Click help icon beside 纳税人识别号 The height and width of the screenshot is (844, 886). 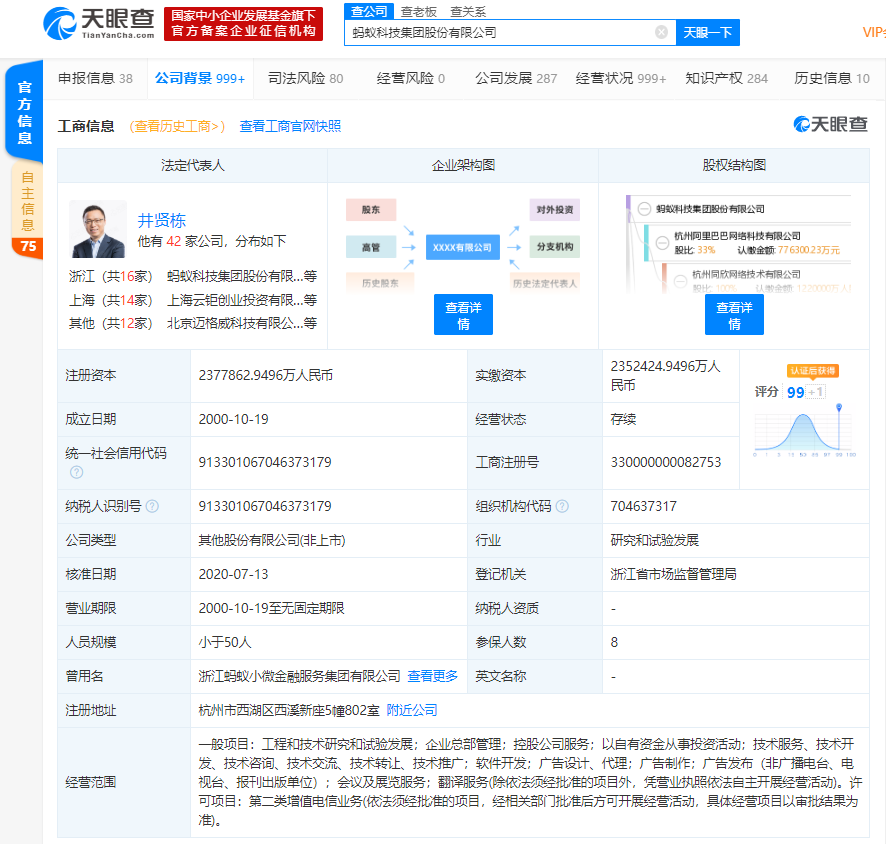(x=153, y=506)
